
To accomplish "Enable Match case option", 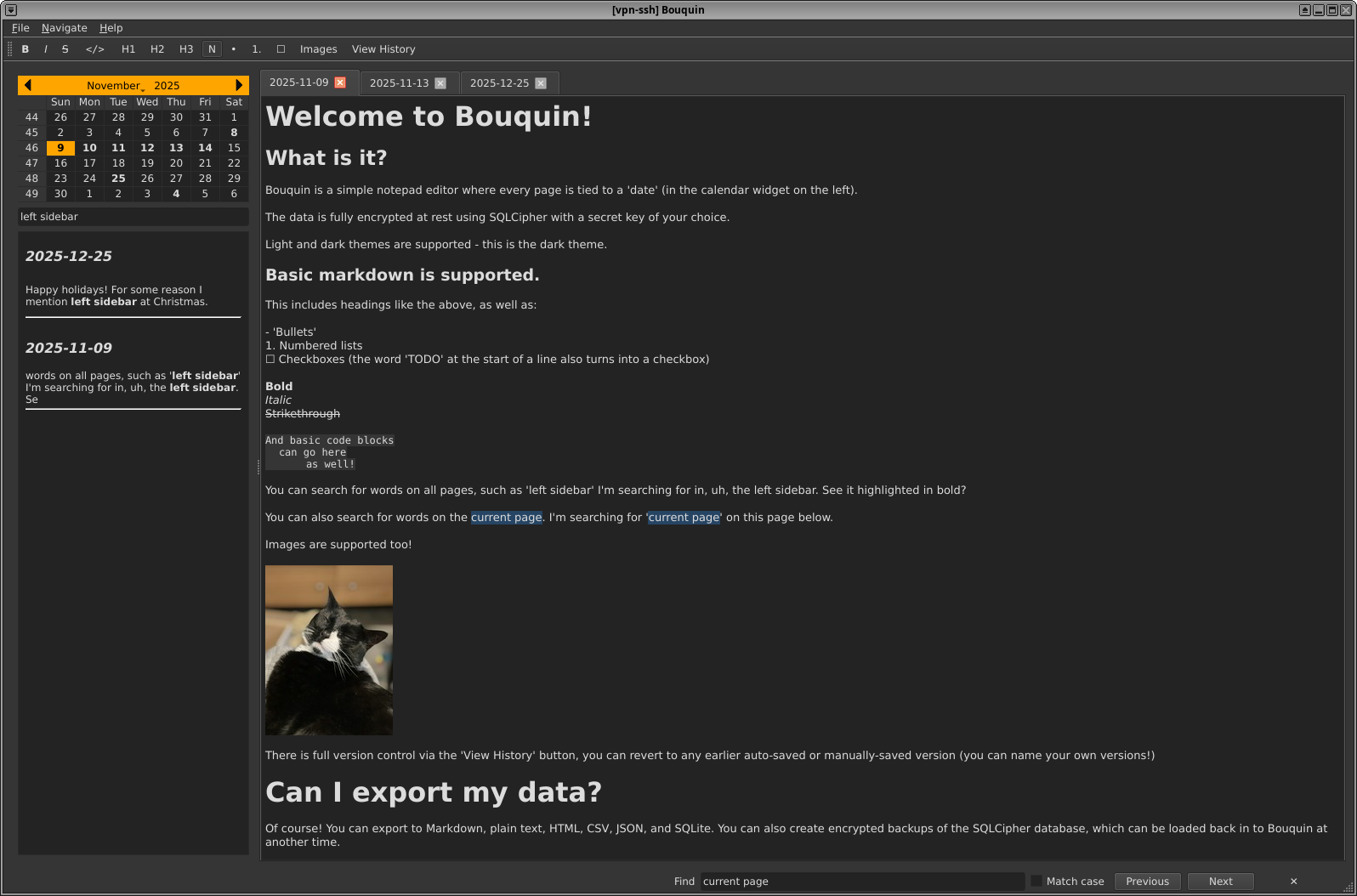I will click(1036, 882).
